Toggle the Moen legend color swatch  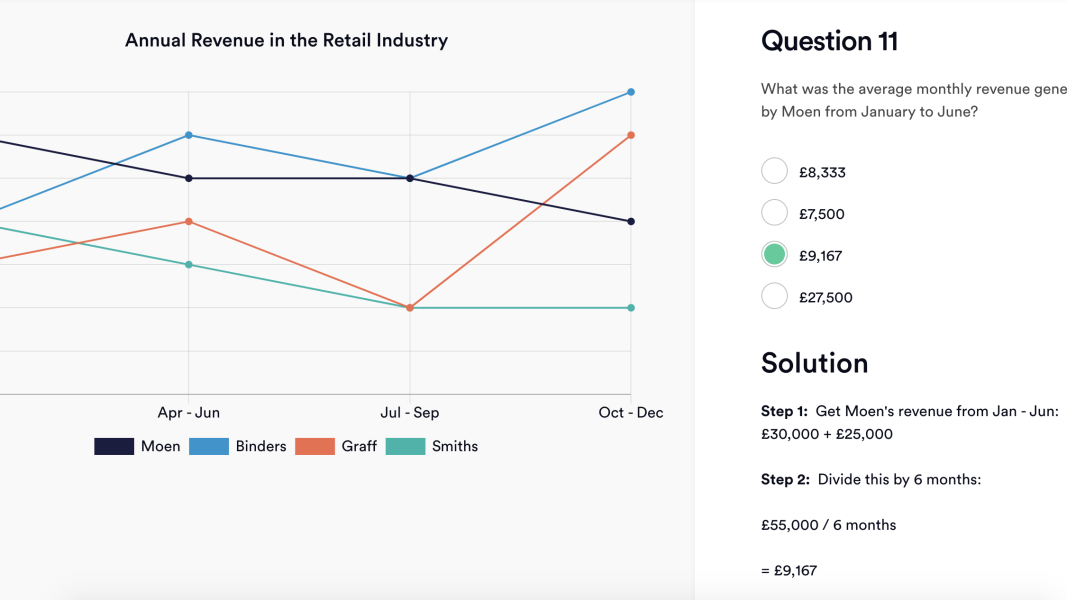114,446
